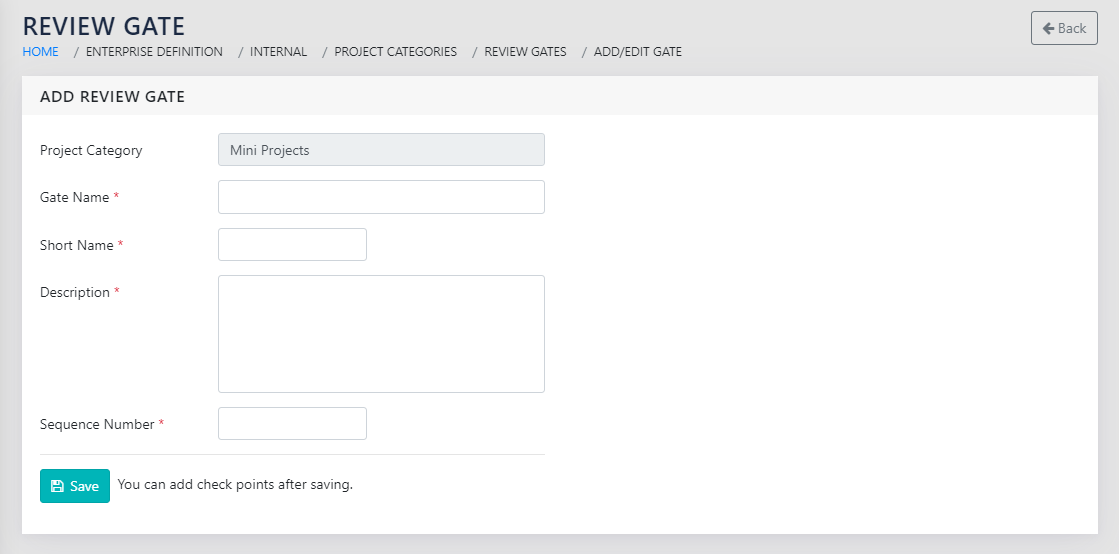
Task: Click the Description label
Action: pos(74,293)
